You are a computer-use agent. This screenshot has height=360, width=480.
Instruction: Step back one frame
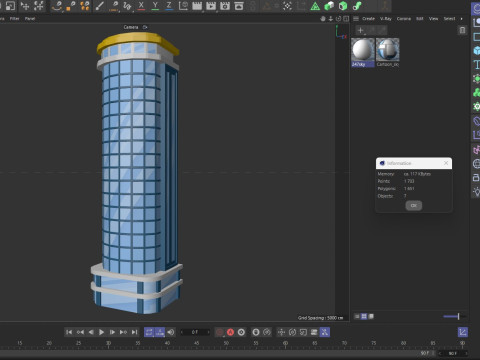(91, 332)
